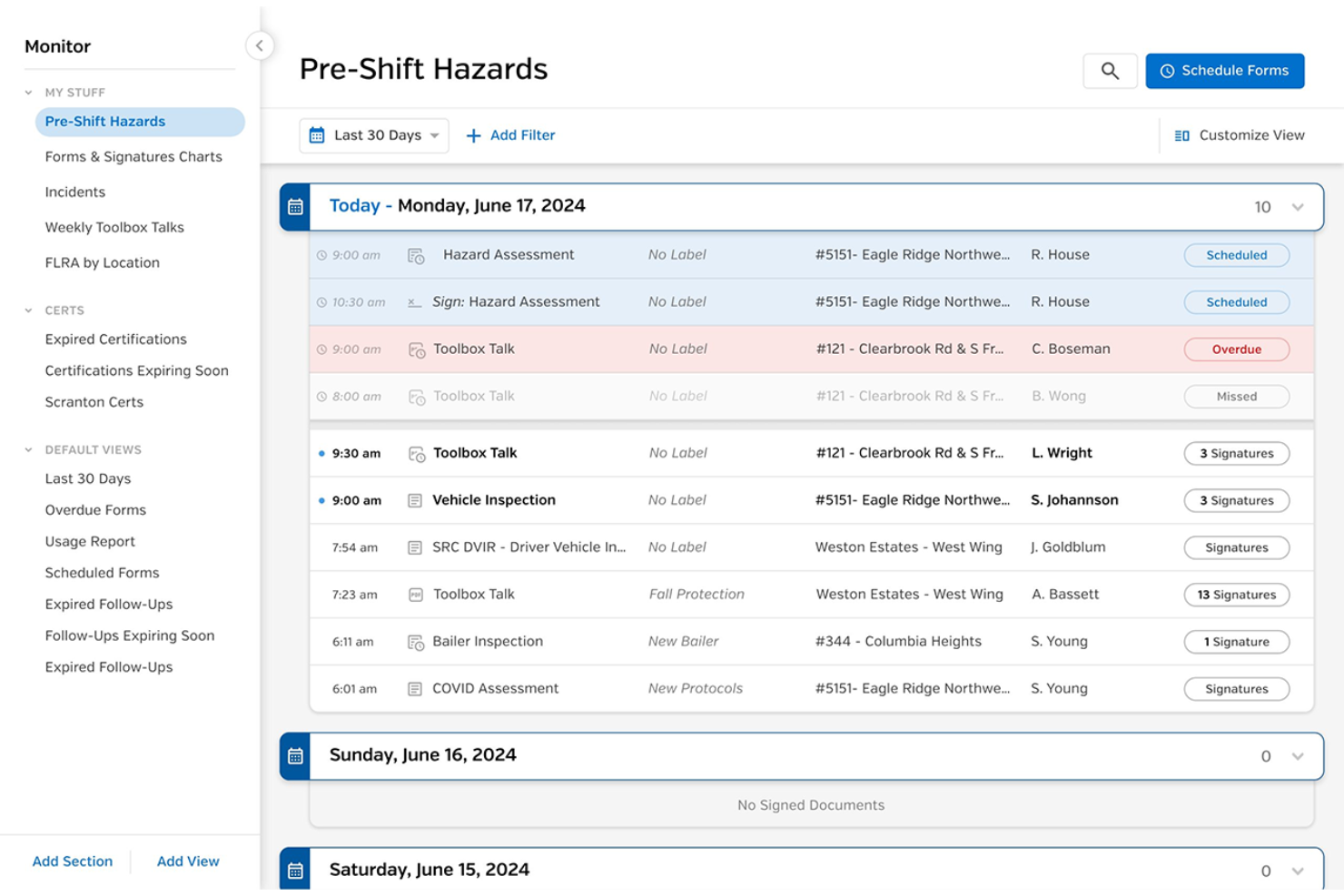Expand the Saturday, June 15 section
Image resolution: width=1344 pixels, height=896 pixels.
point(1297,869)
